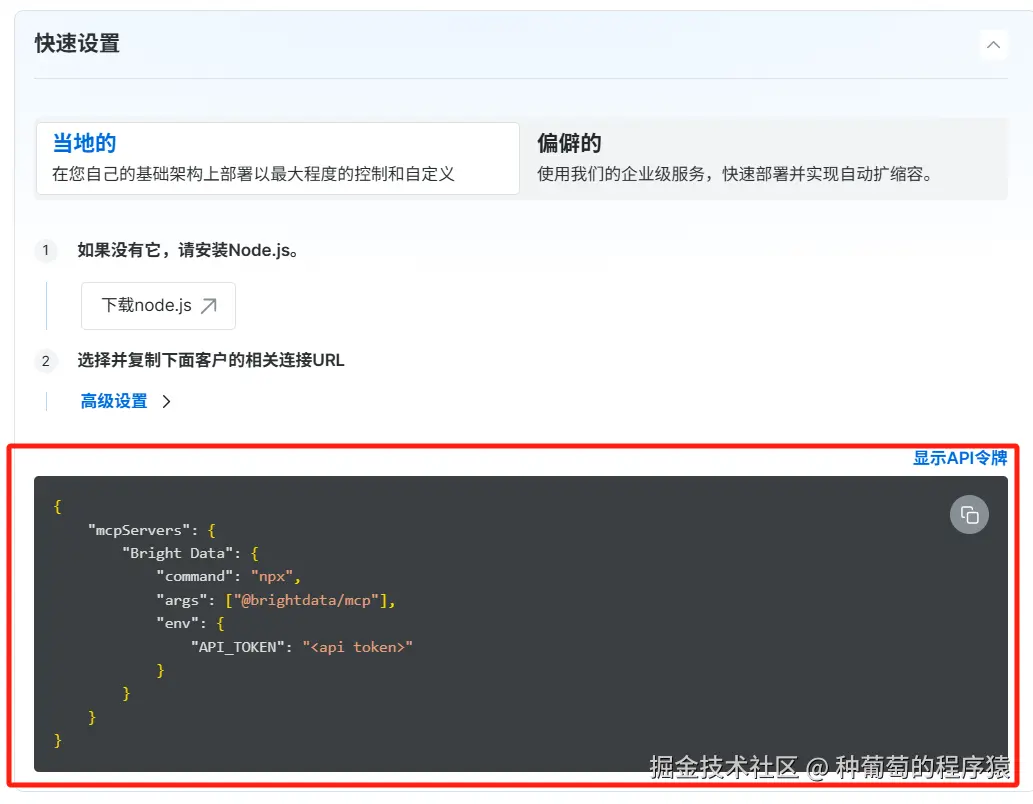
Task: Click description 使用我们的企业级服务，快速部署并实现自动扩缩容
Action: [735, 174]
